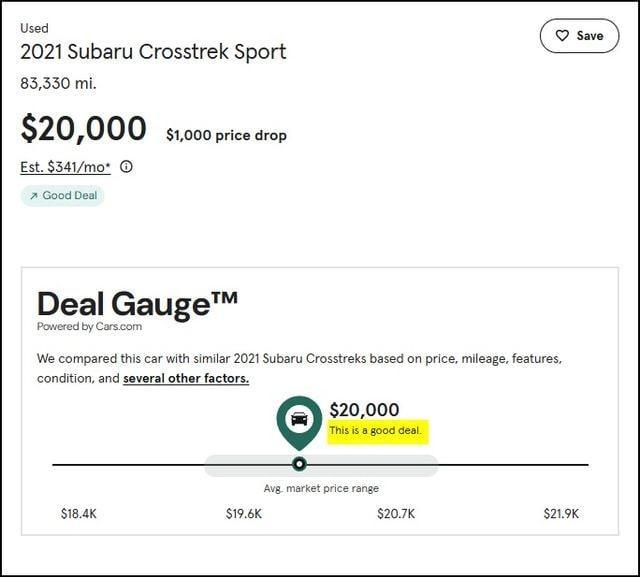
Task: Click the arrow icon in Good Deal badge
Action: click(x=34, y=195)
